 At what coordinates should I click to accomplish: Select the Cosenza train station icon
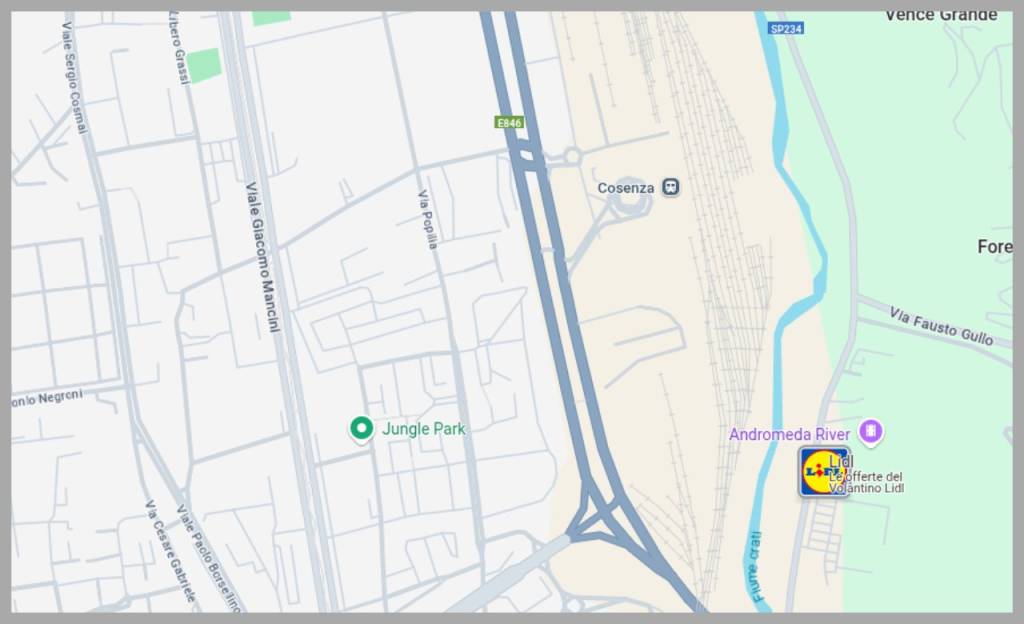click(671, 187)
